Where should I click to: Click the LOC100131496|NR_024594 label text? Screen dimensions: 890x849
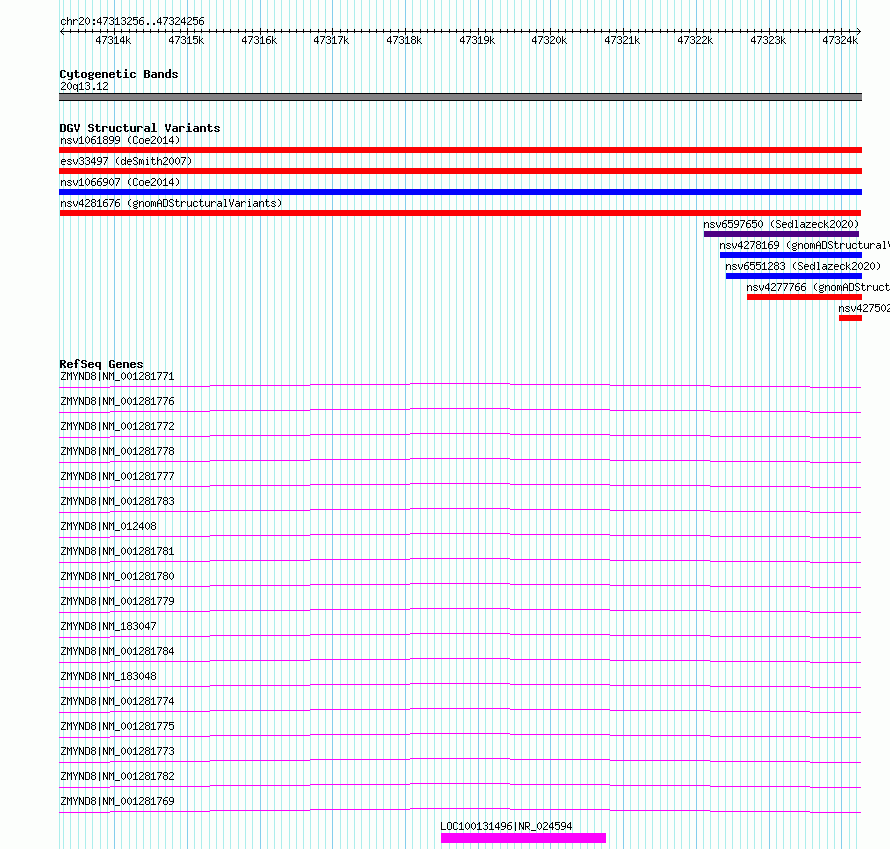coord(506,826)
